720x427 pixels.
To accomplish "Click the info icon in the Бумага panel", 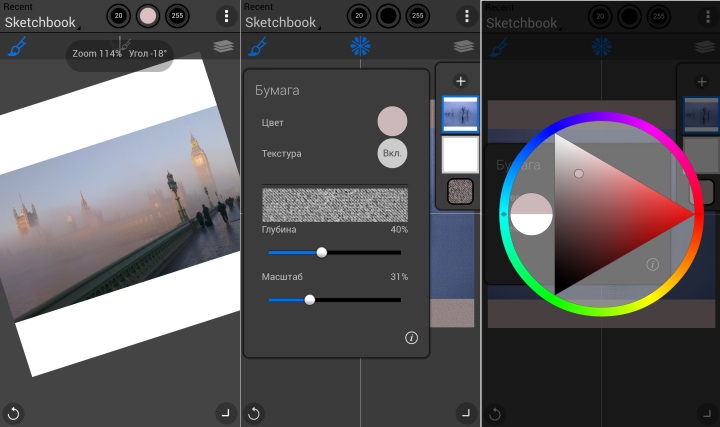I will point(411,338).
